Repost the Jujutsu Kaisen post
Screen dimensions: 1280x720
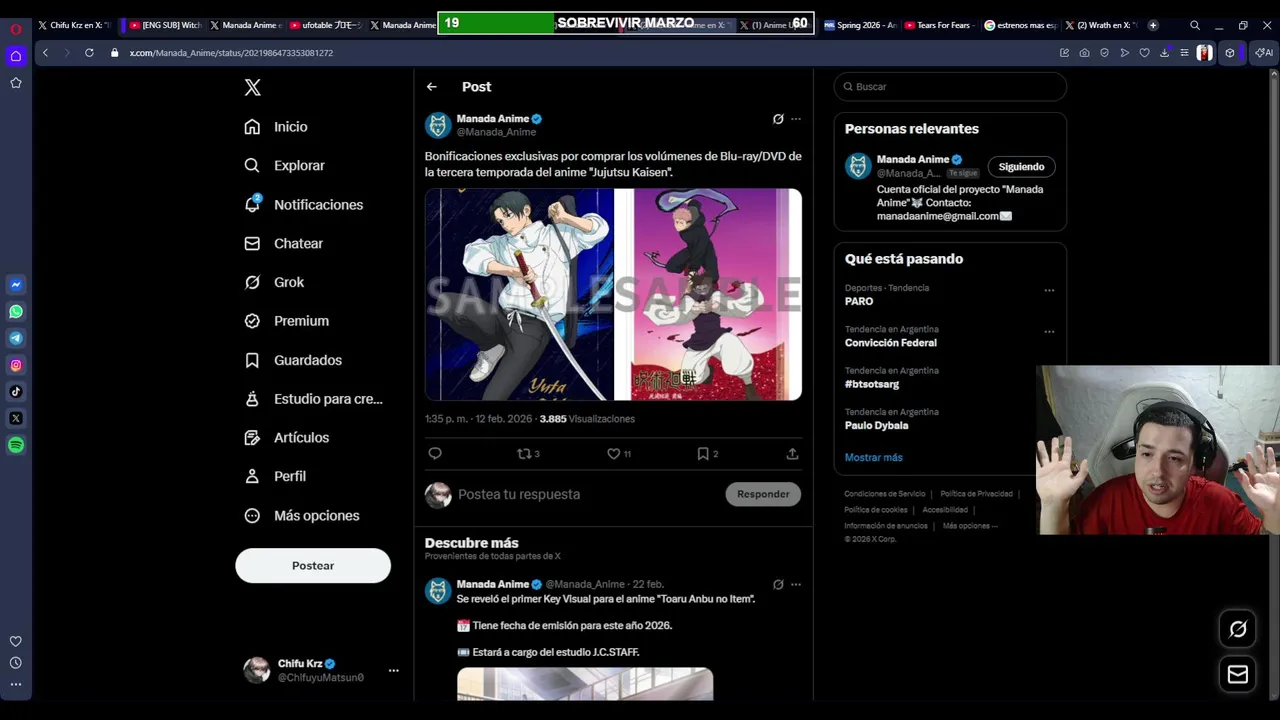[x=528, y=454]
